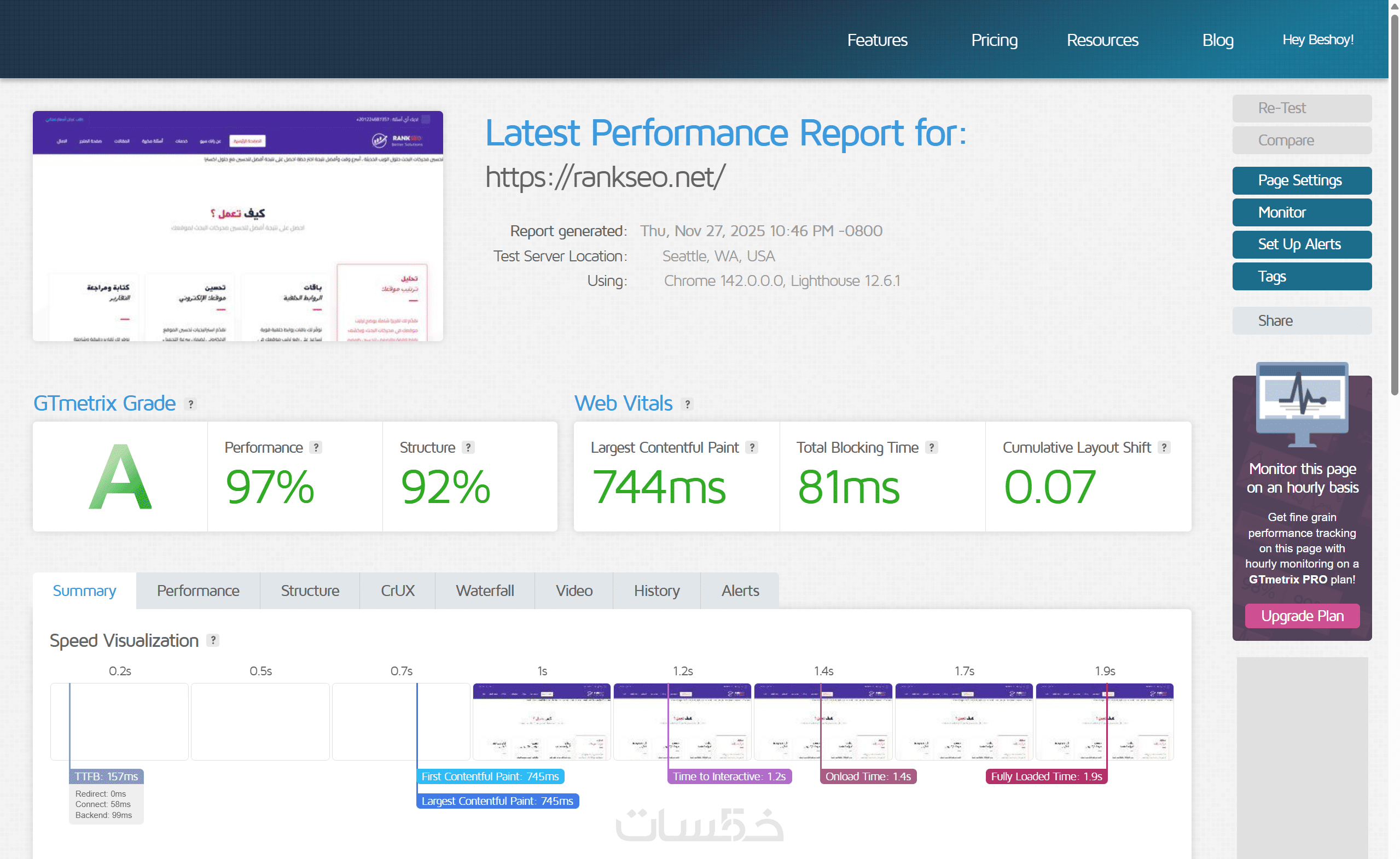Viewport: 1400px width, 859px height.
Task: Click the Set Up Alerts button
Action: coord(1301,244)
